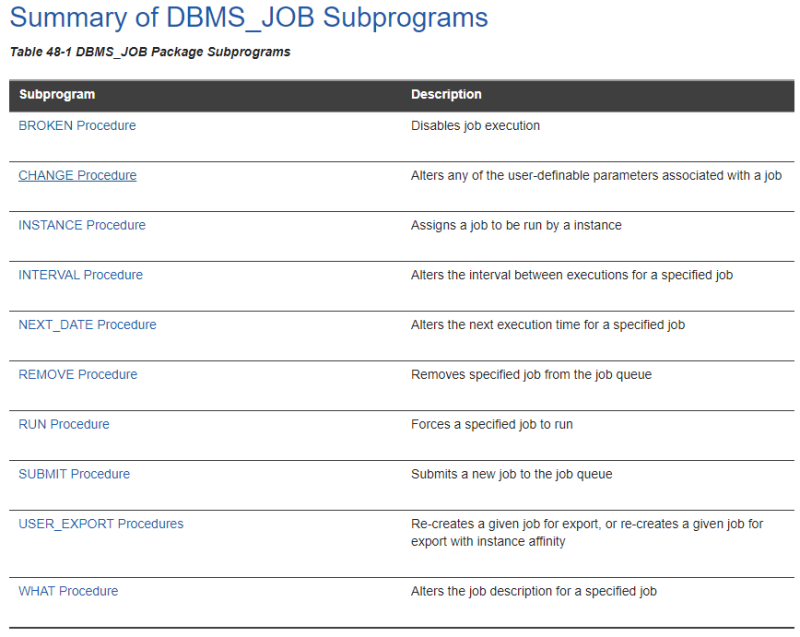Screen dimensions: 800x637
Task: Open the RUN Procedure link
Action: coord(63,424)
